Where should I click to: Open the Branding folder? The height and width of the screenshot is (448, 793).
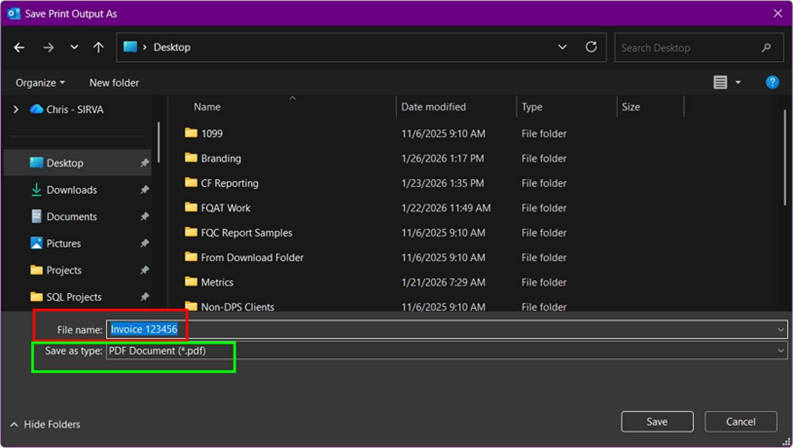click(x=220, y=158)
